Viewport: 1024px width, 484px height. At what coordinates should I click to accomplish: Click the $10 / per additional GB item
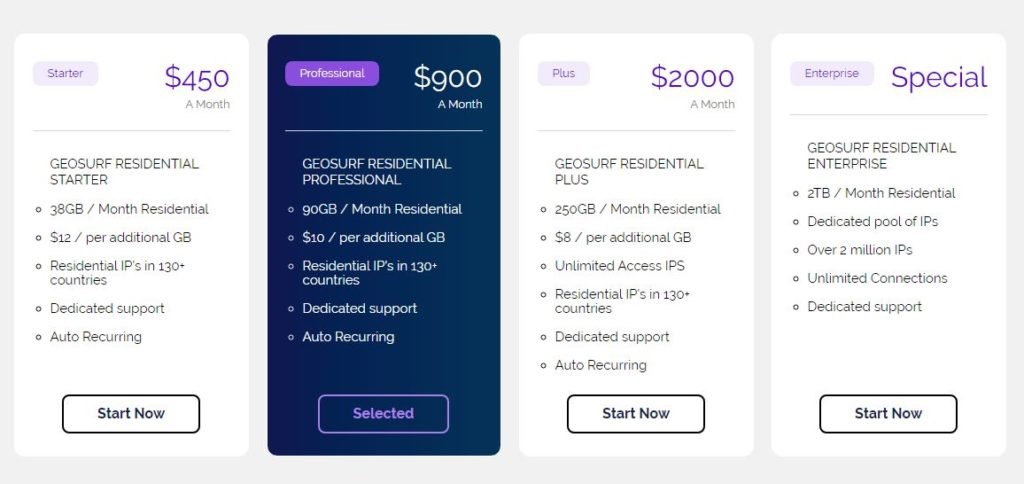click(374, 238)
